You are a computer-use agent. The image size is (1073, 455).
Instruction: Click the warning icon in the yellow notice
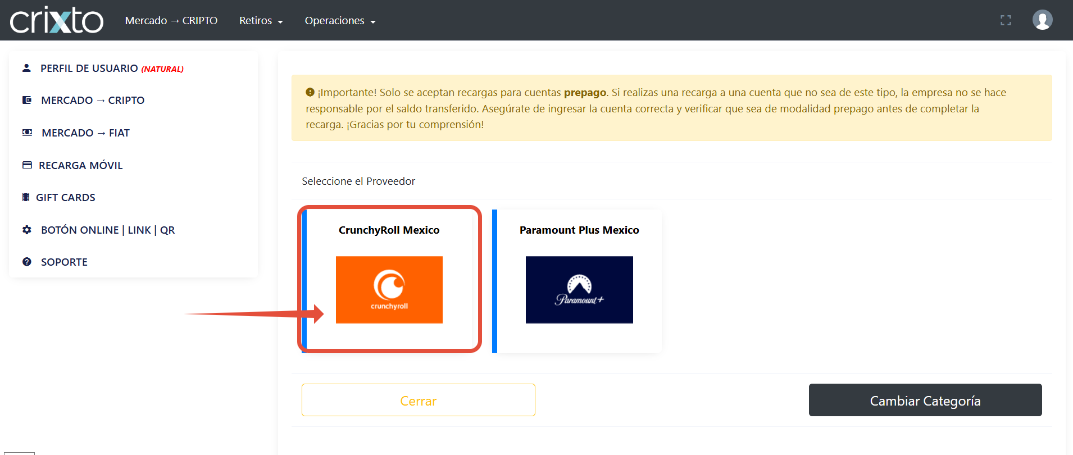(310, 92)
